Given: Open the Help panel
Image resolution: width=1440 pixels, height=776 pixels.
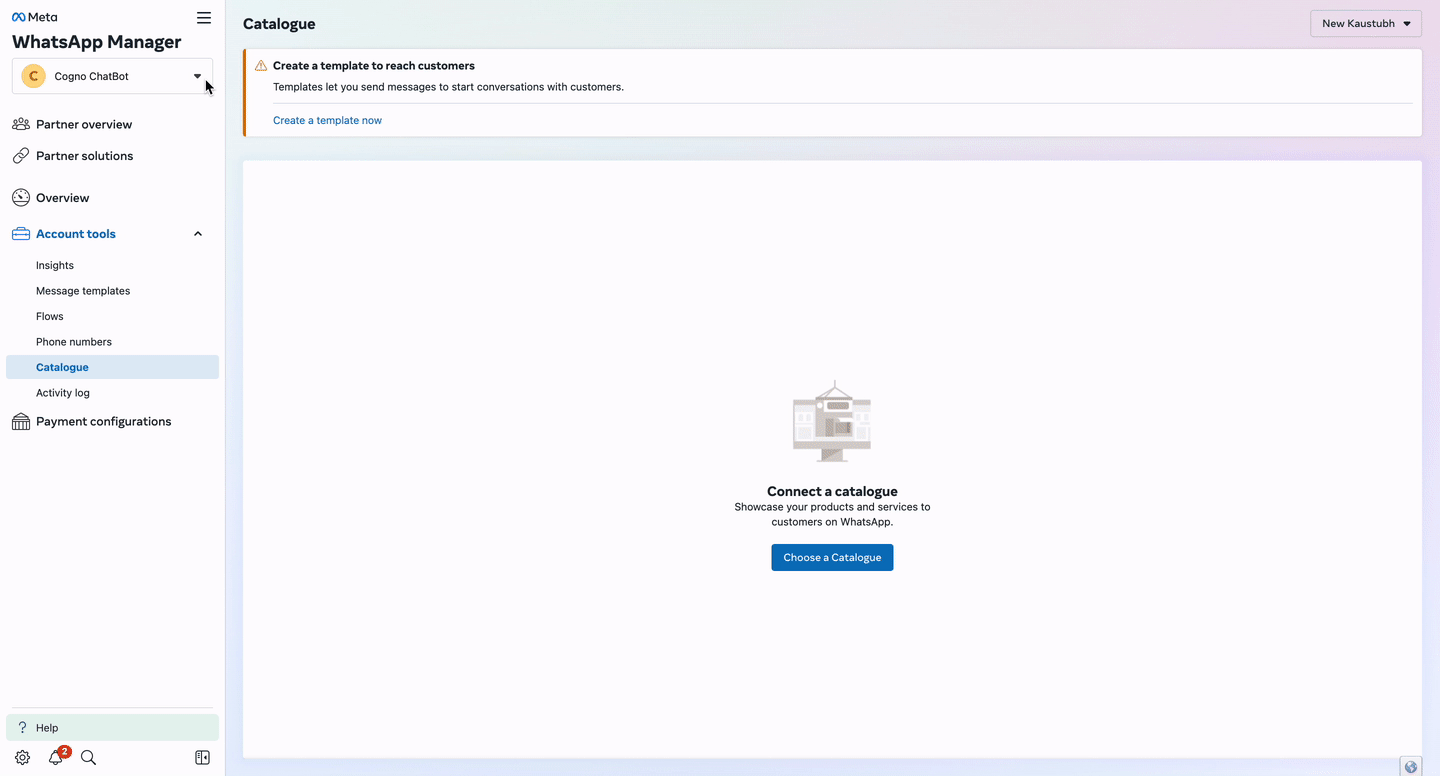Looking at the screenshot, I should (112, 728).
